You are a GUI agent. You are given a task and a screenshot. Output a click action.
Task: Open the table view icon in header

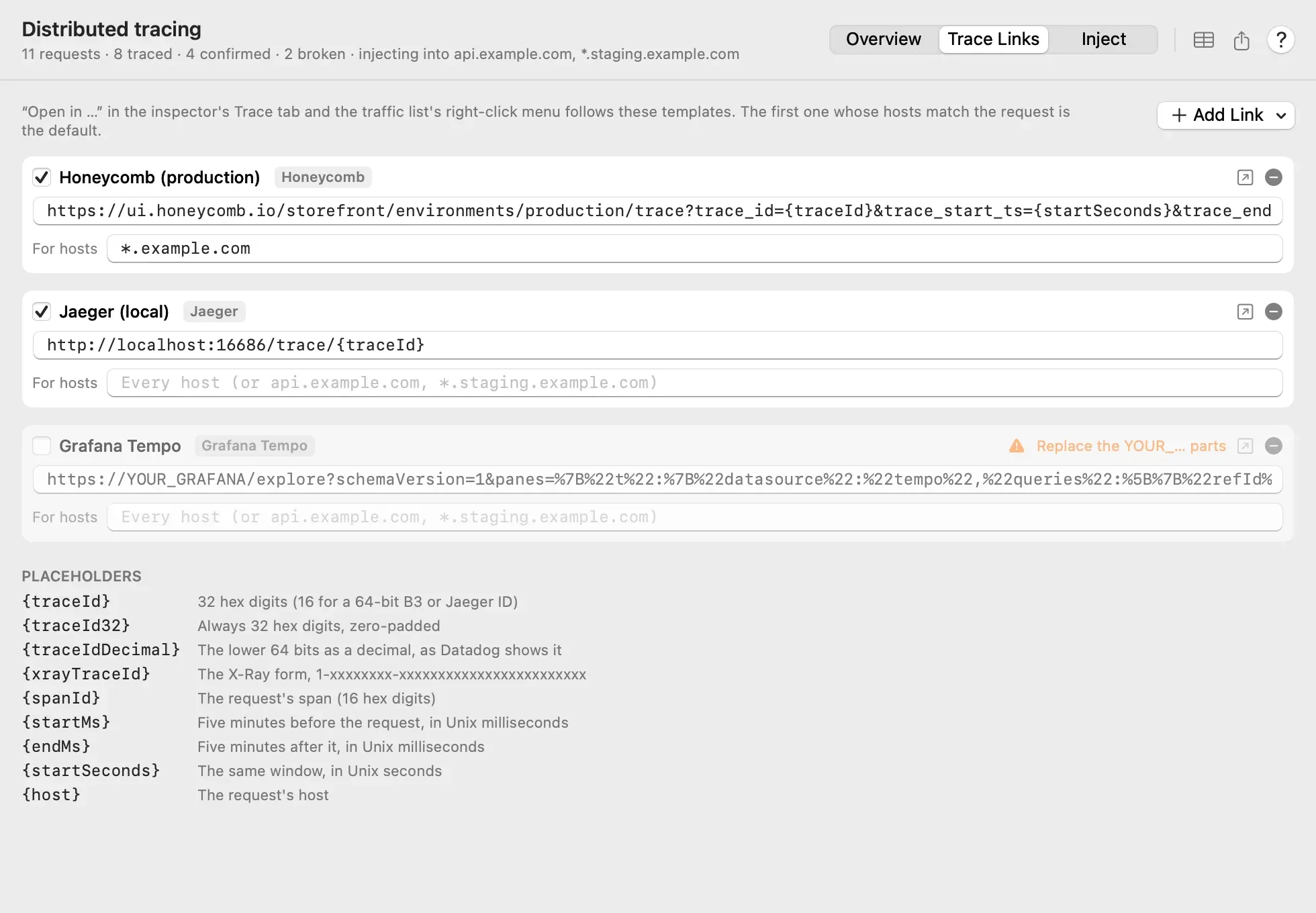coord(1203,40)
